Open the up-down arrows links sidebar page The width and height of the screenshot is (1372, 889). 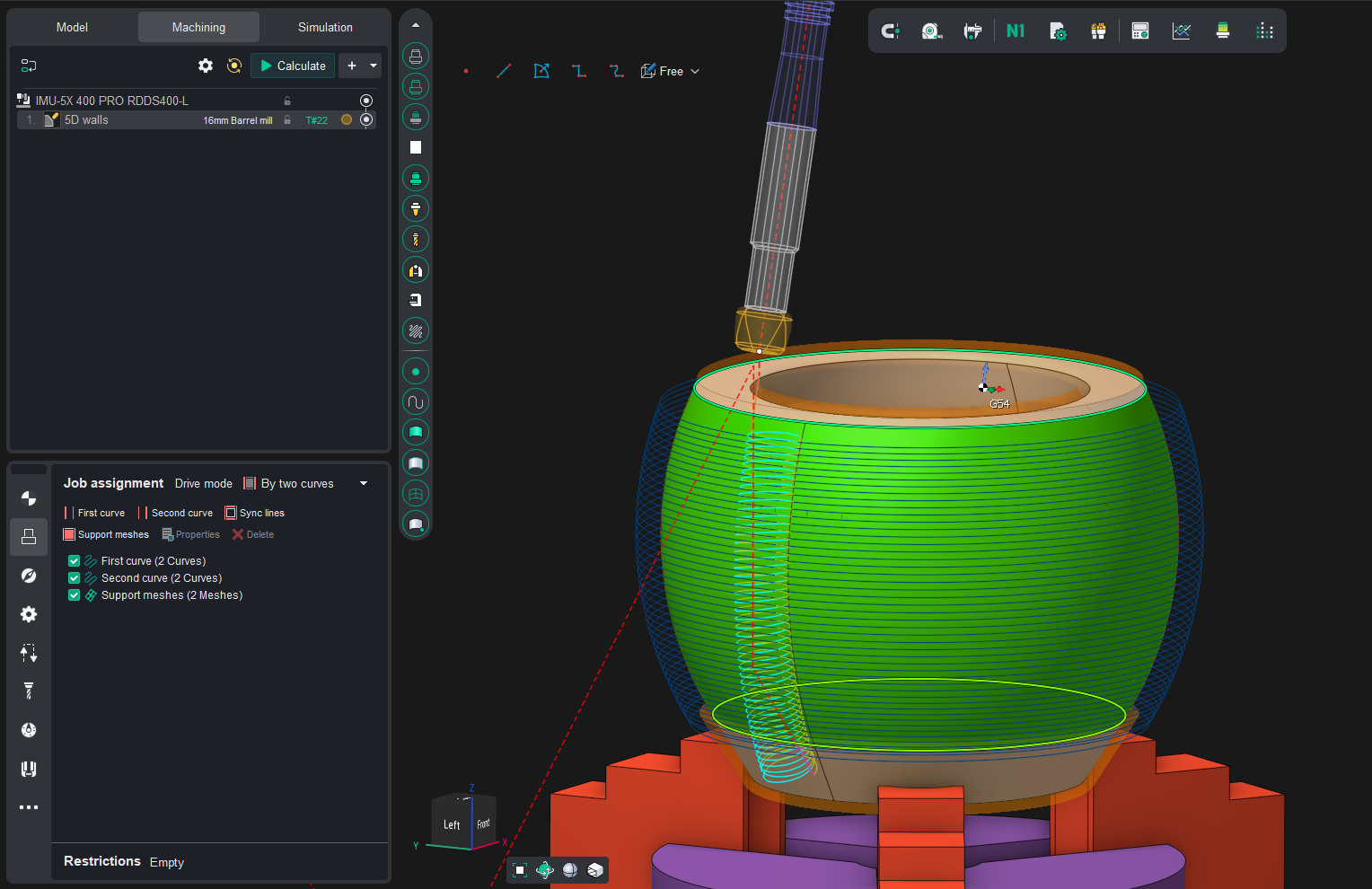point(29,653)
